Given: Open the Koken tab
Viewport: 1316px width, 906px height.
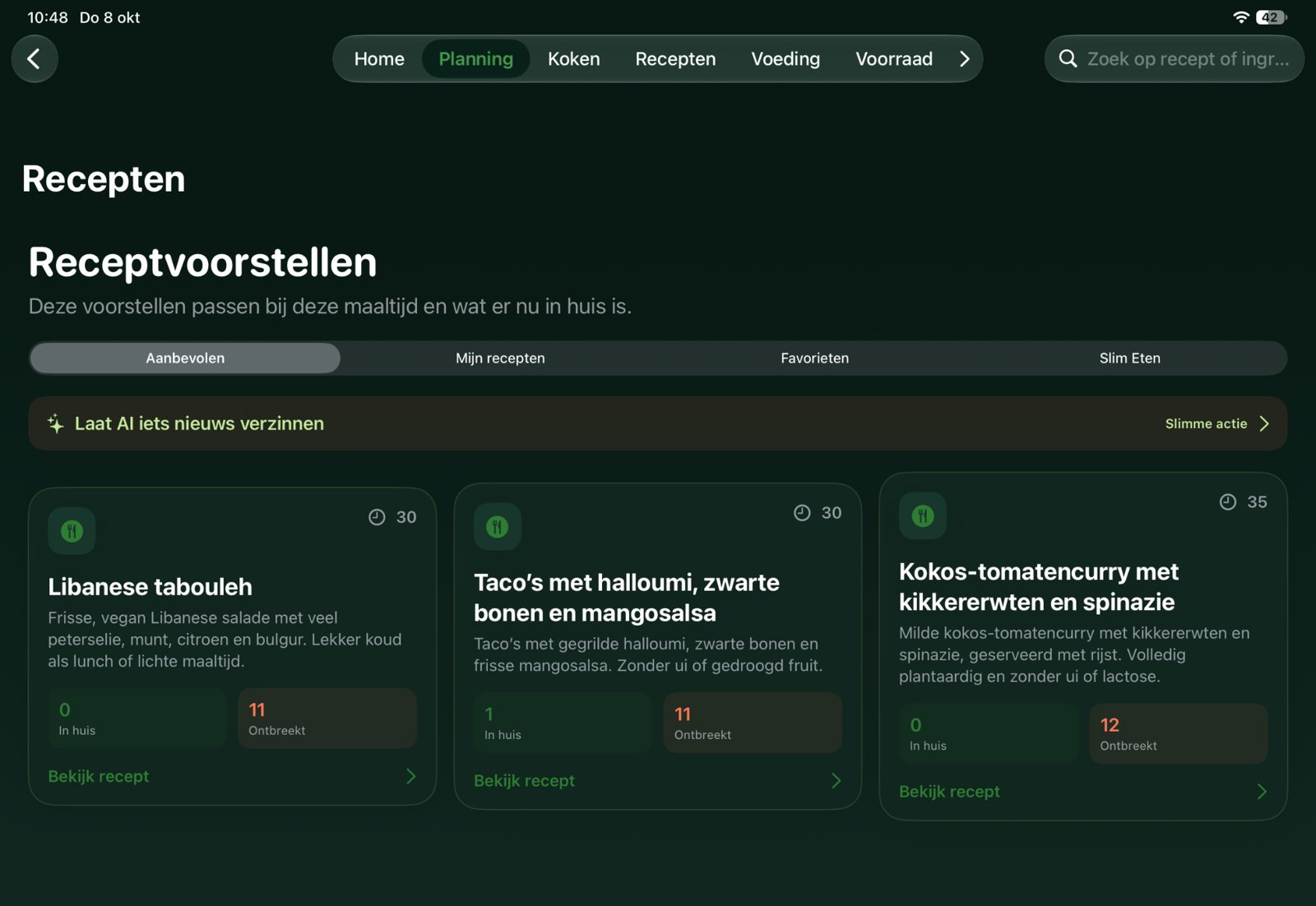Looking at the screenshot, I should click(x=574, y=59).
